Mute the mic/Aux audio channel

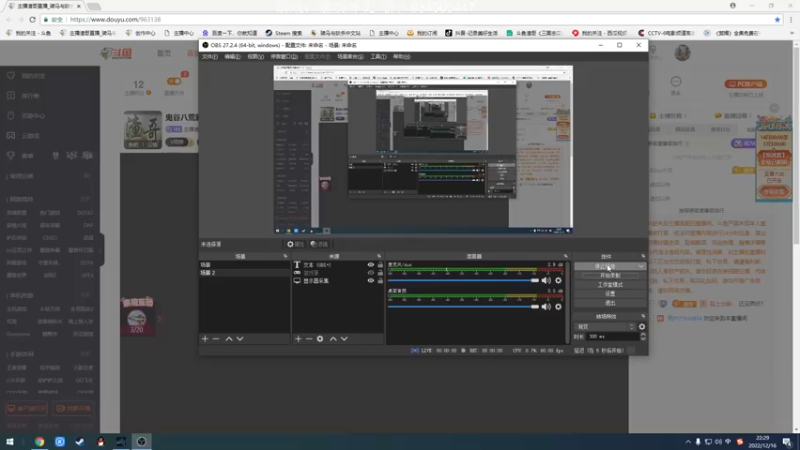(x=546, y=280)
